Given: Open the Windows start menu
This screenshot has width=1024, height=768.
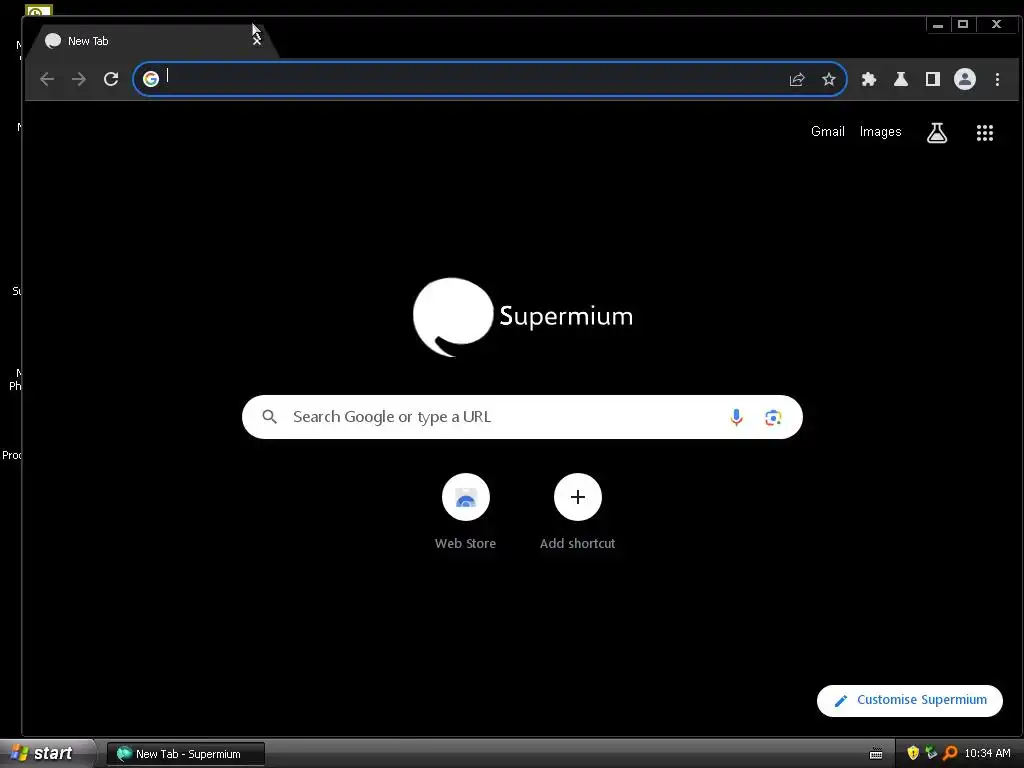Looking at the screenshot, I should tap(46, 753).
